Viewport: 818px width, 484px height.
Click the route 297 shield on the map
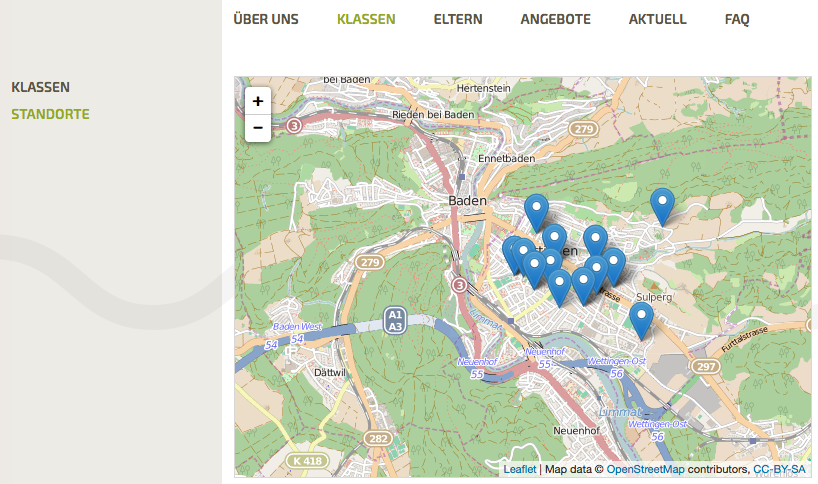pos(706,367)
